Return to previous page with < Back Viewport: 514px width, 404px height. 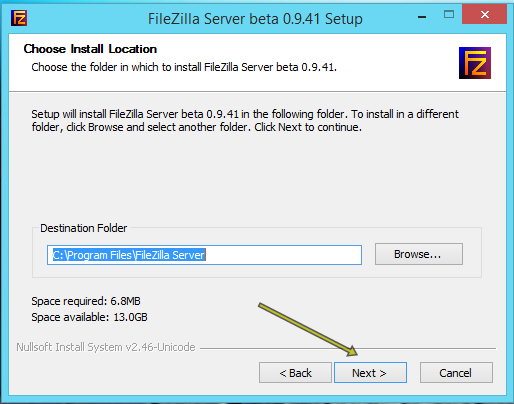(295, 373)
